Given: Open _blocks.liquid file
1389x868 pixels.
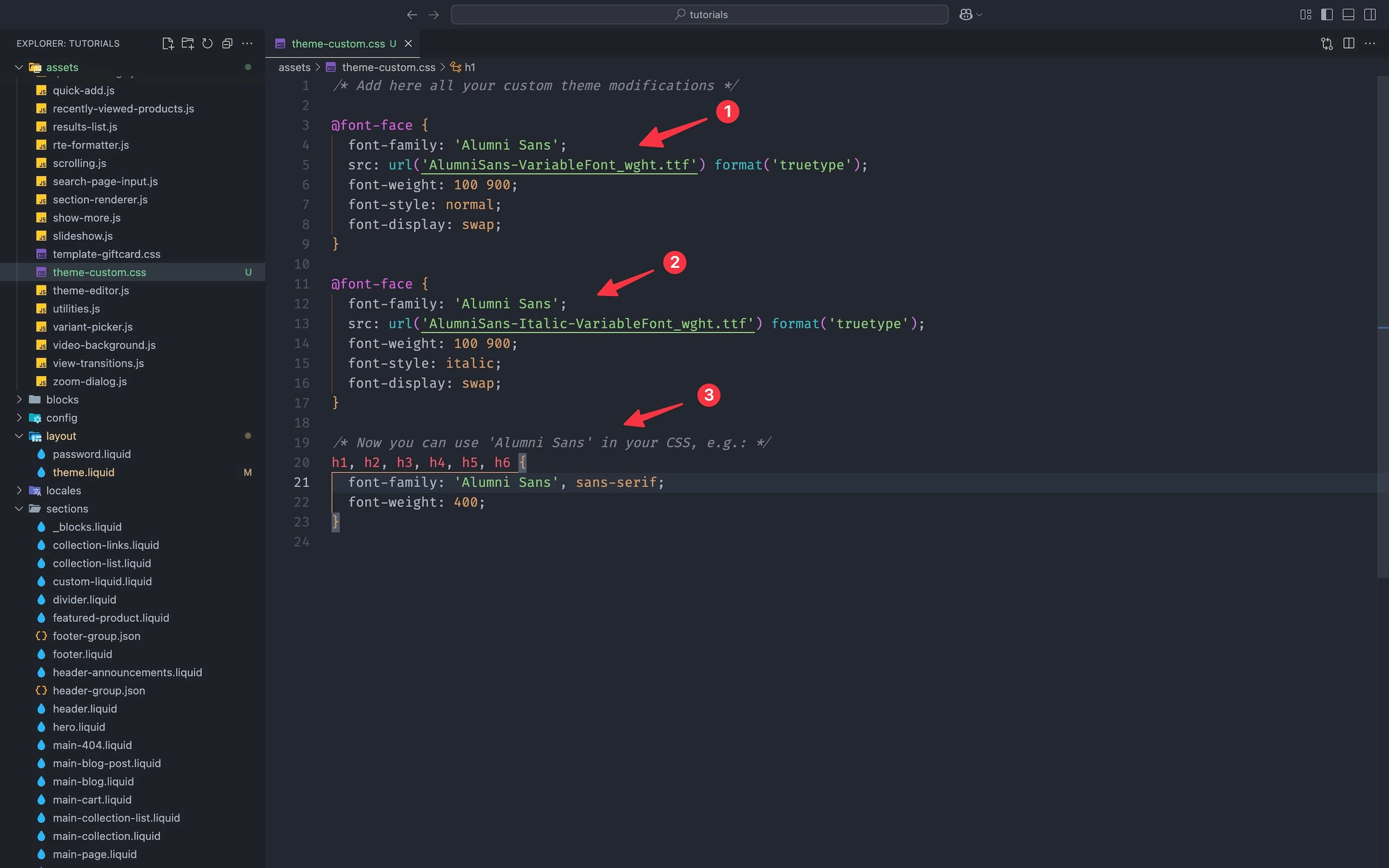Looking at the screenshot, I should tap(87, 527).
